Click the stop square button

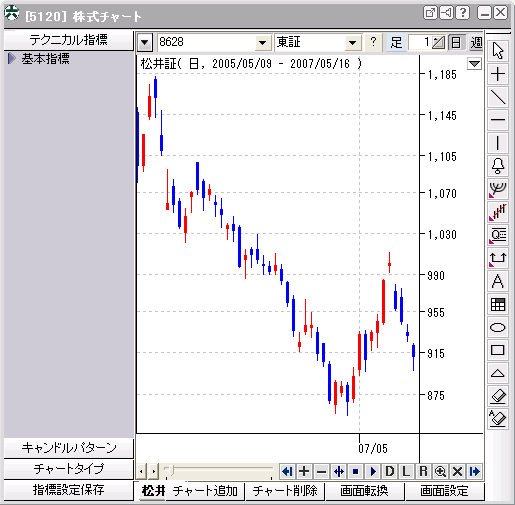point(355,471)
